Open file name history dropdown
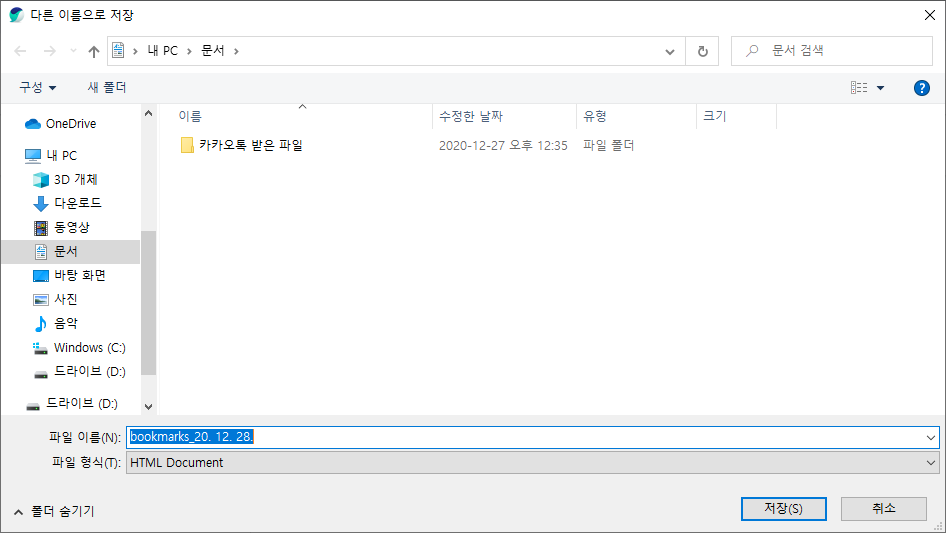This screenshot has height=533, width=946. coord(930,438)
